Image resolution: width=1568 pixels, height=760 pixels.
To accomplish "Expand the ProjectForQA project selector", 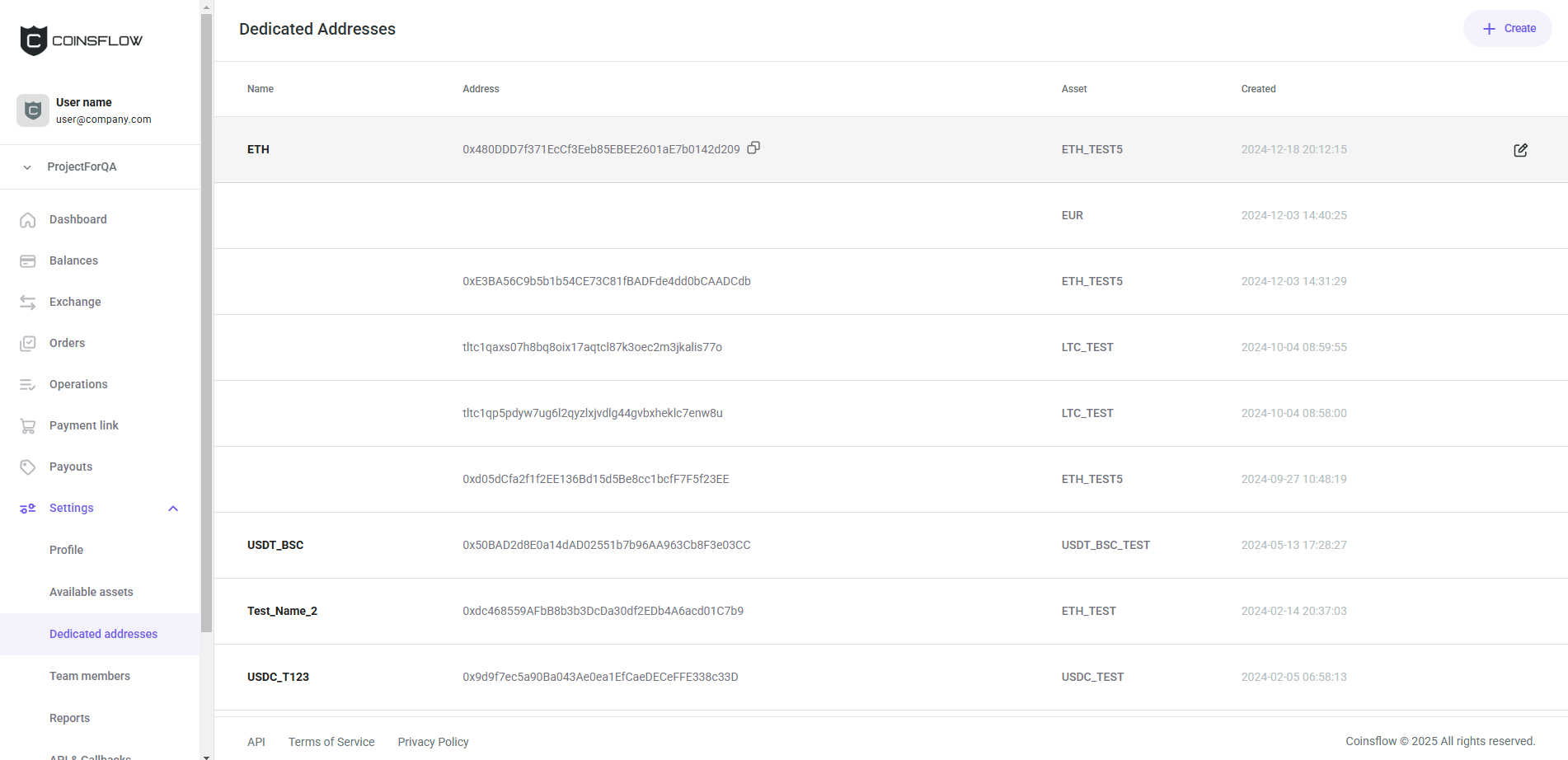I will (26, 167).
